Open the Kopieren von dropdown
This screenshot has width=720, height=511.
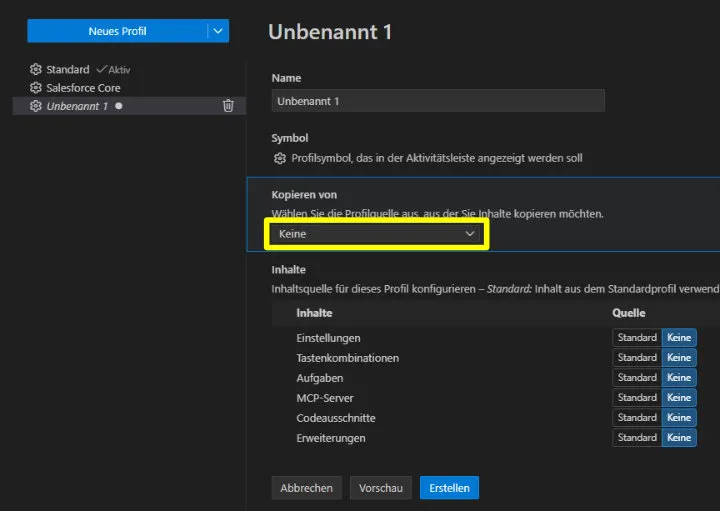(x=376, y=234)
